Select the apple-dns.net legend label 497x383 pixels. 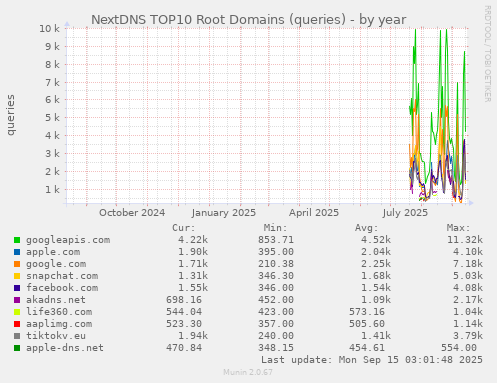click(x=65, y=348)
